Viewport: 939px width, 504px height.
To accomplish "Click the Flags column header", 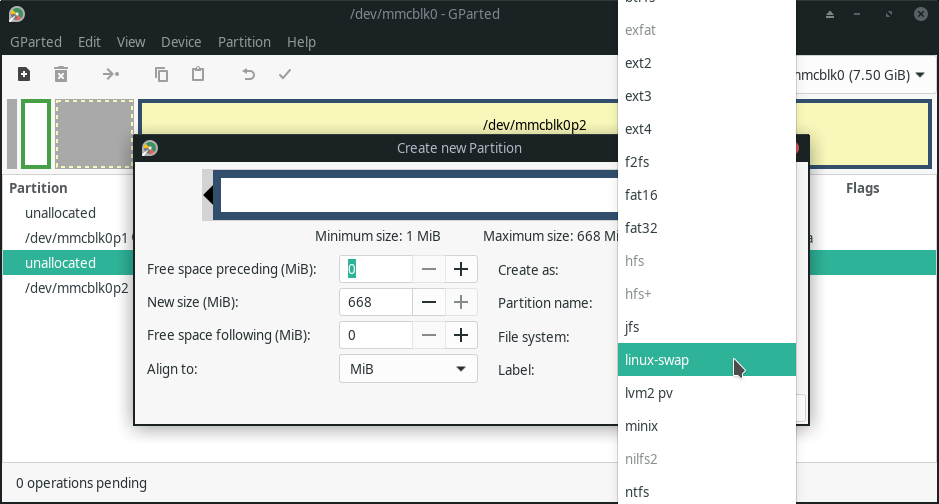I will 862,188.
